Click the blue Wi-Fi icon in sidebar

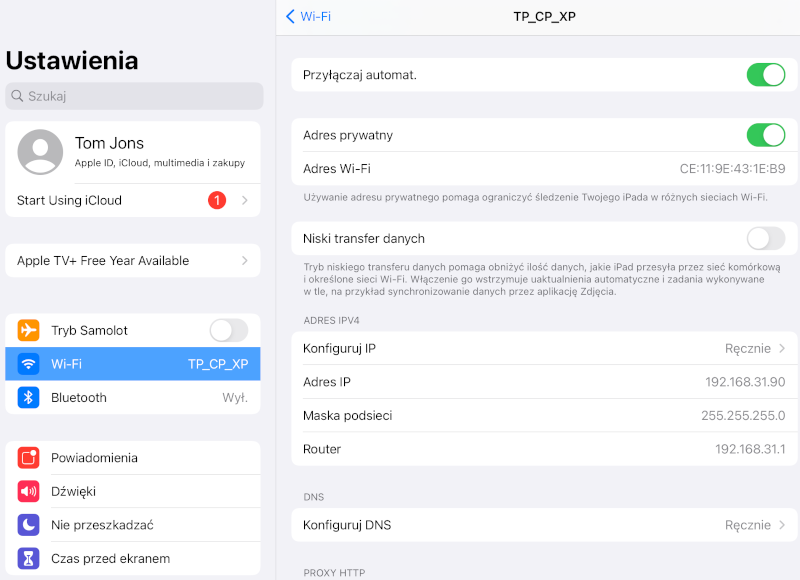click(28, 364)
